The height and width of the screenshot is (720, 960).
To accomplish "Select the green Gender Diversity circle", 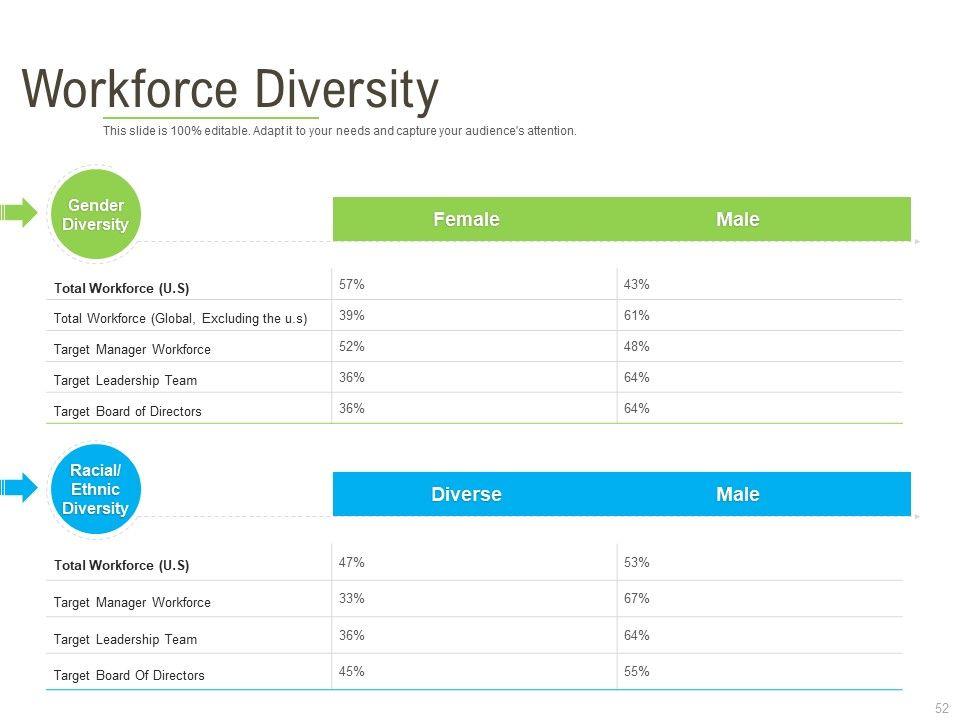I will [x=95, y=214].
